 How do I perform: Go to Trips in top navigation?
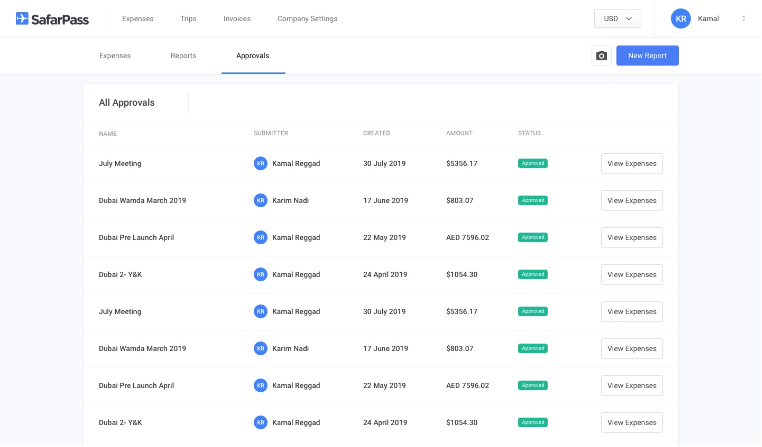188,18
